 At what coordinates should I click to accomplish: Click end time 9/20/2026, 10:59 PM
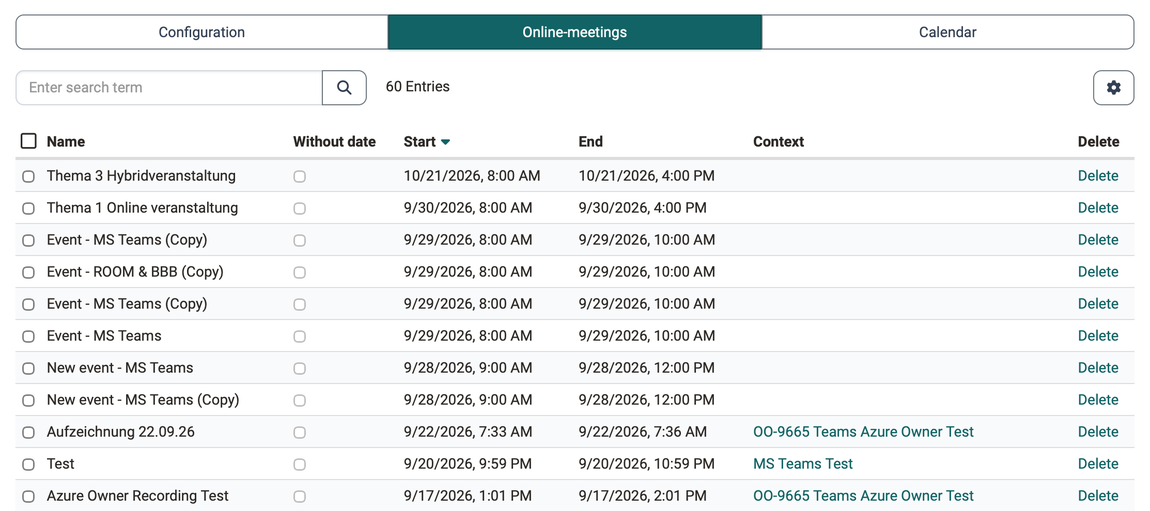[647, 464]
